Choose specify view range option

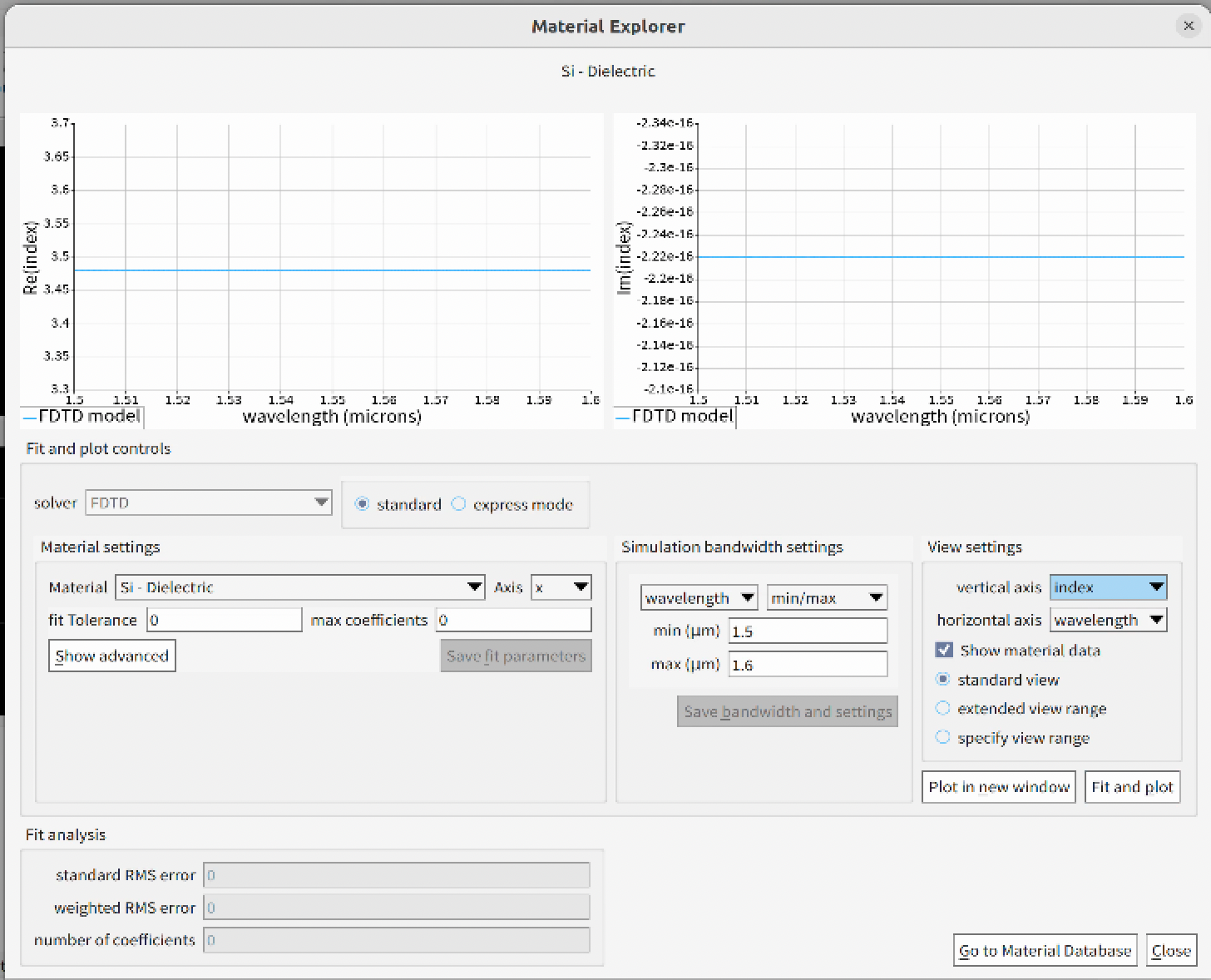point(943,738)
